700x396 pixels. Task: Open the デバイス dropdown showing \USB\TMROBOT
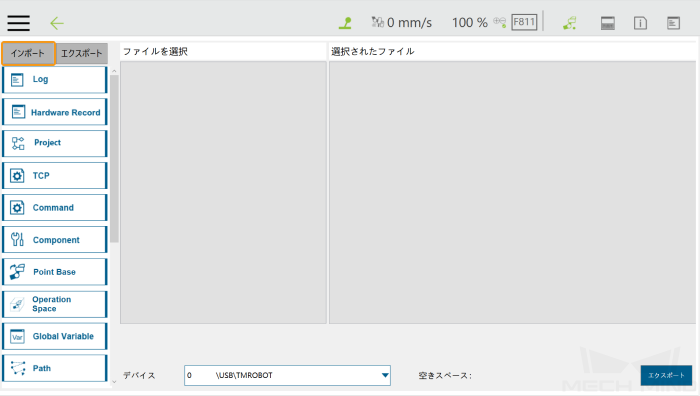coord(287,375)
